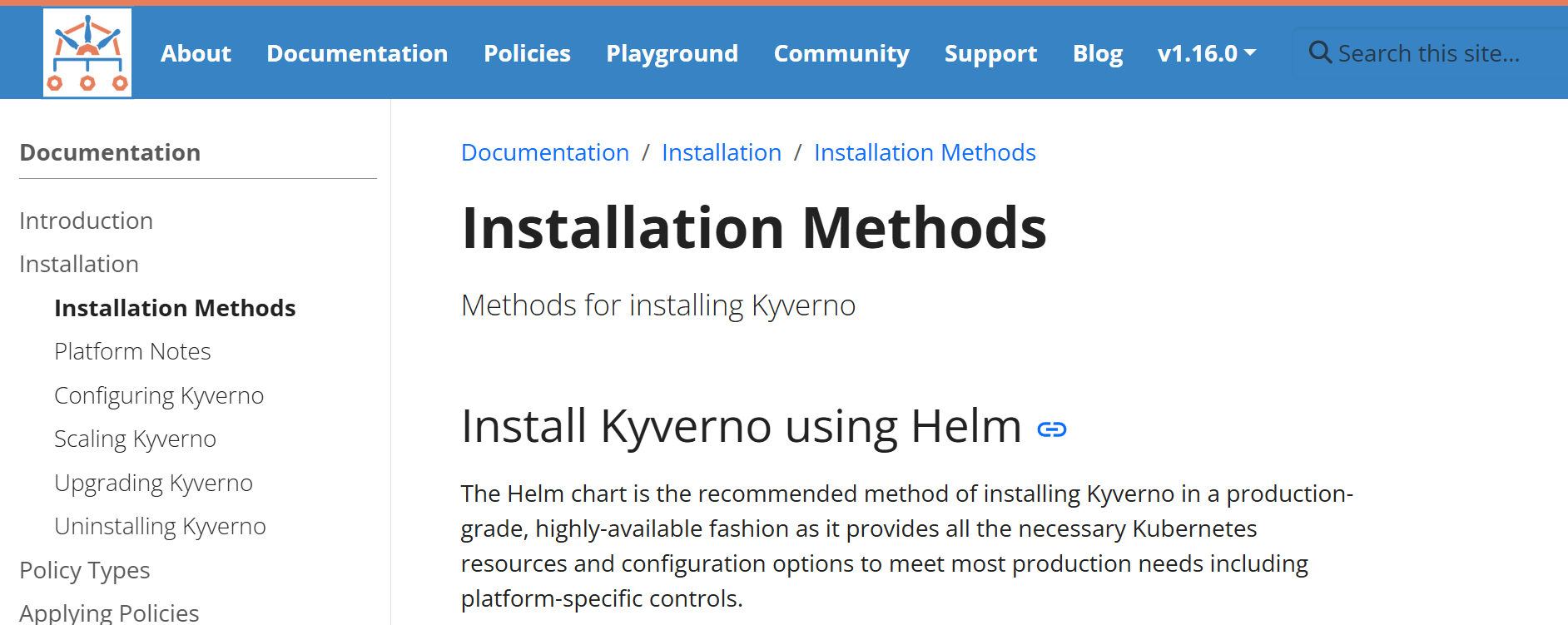Click the sidebar Documentation heading
Image resolution: width=1568 pixels, height=625 pixels.
click(110, 152)
